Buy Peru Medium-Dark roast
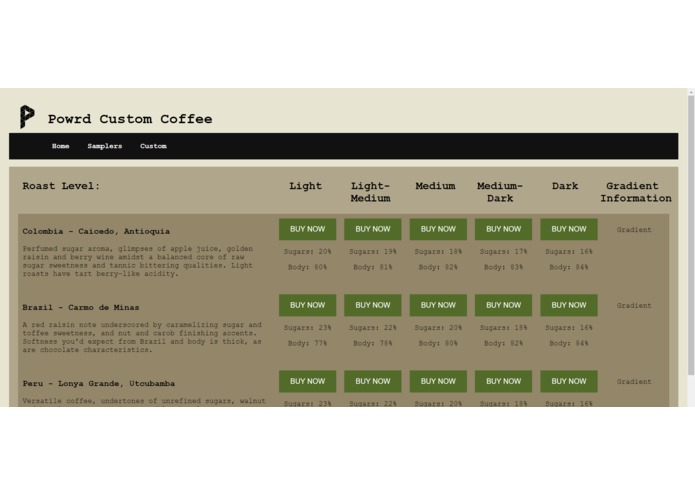 (x=503, y=381)
